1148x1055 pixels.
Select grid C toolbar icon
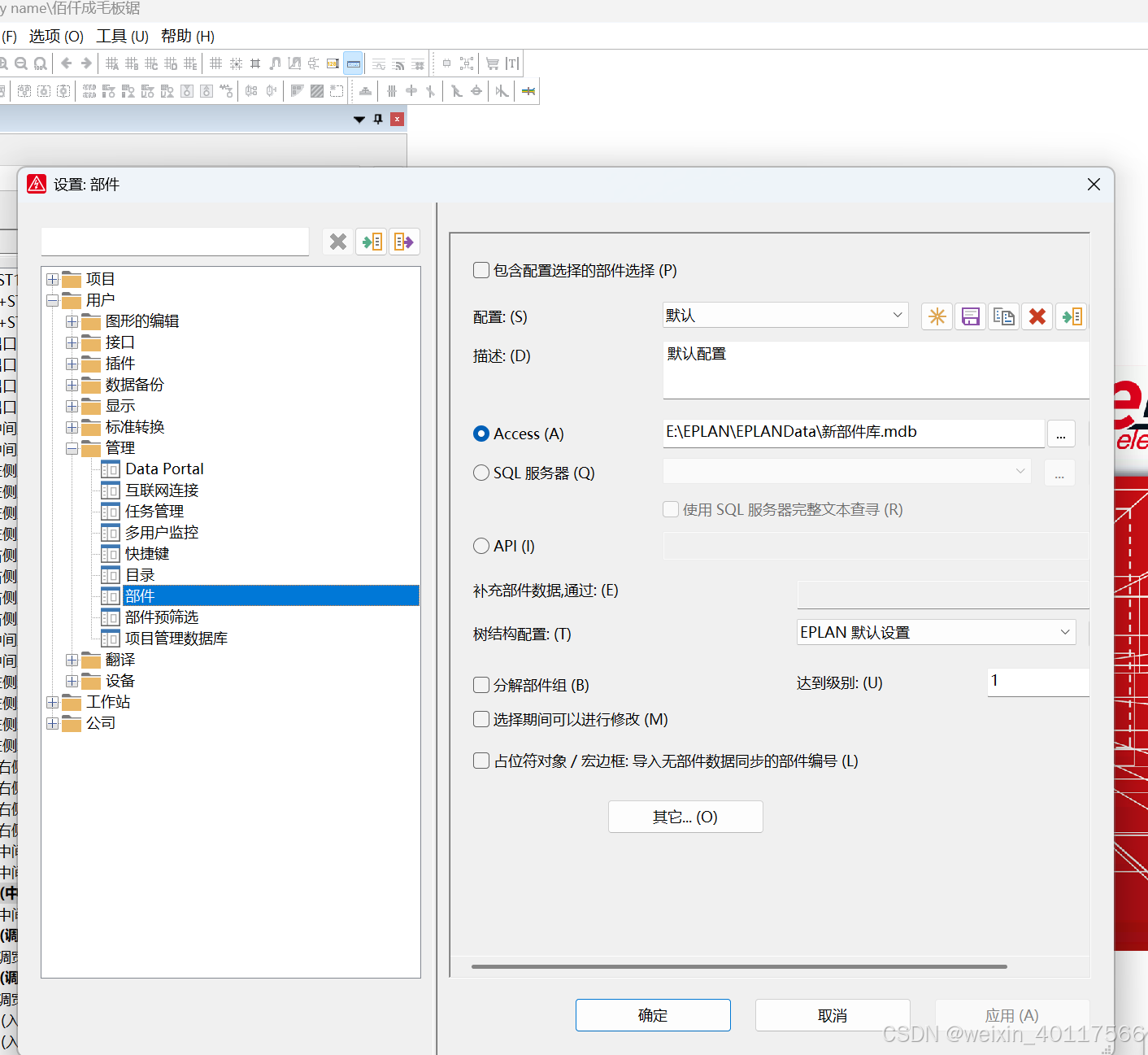151,63
